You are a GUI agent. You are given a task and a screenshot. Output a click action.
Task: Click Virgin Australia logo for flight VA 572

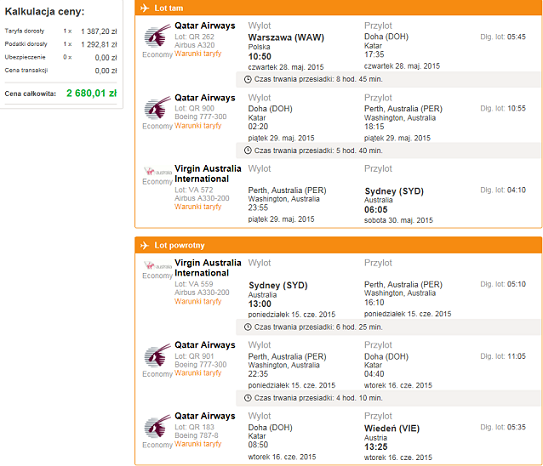(x=158, y=171)
